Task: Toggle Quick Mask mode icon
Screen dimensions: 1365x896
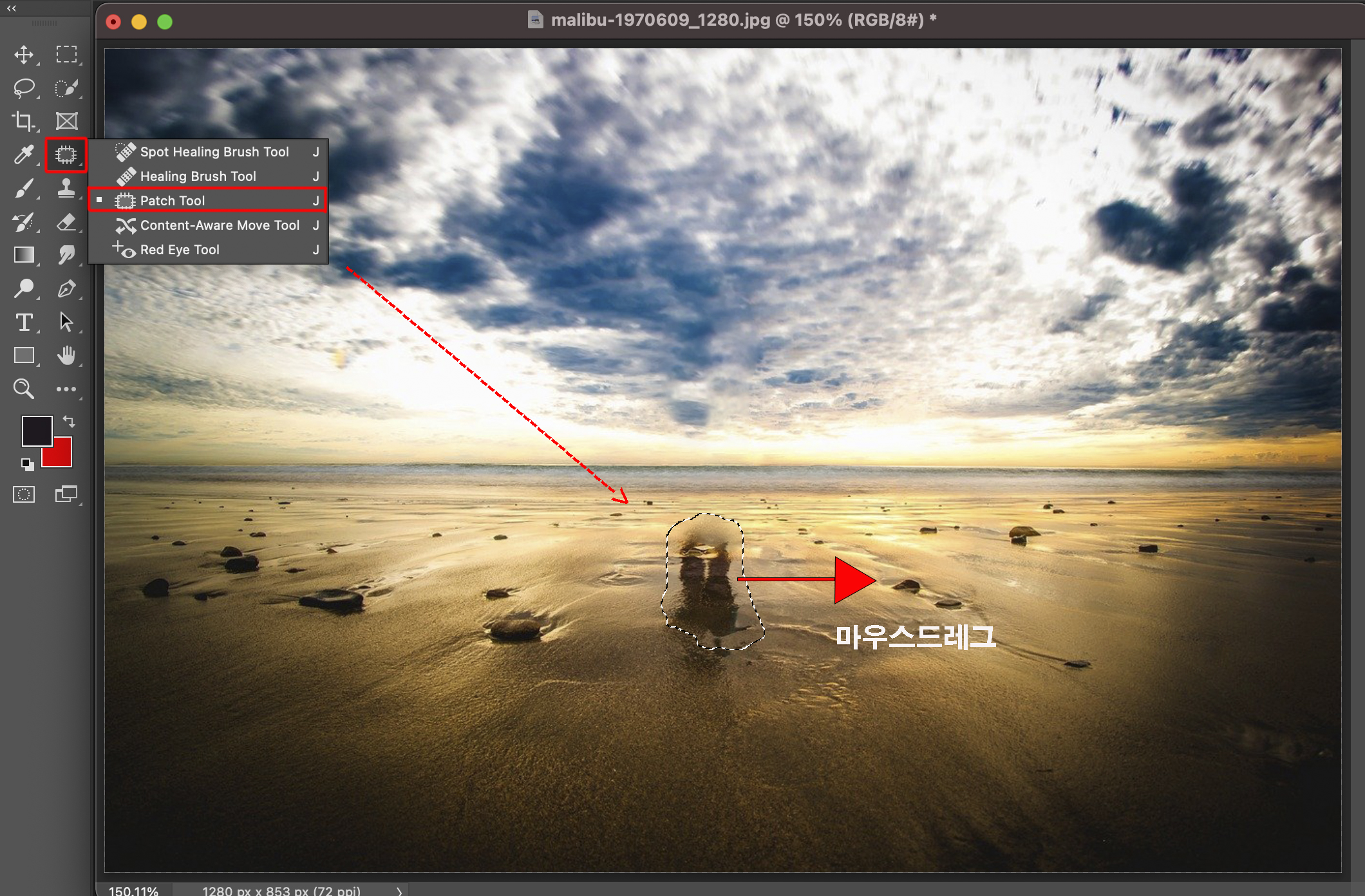Action: coord(24,494)
